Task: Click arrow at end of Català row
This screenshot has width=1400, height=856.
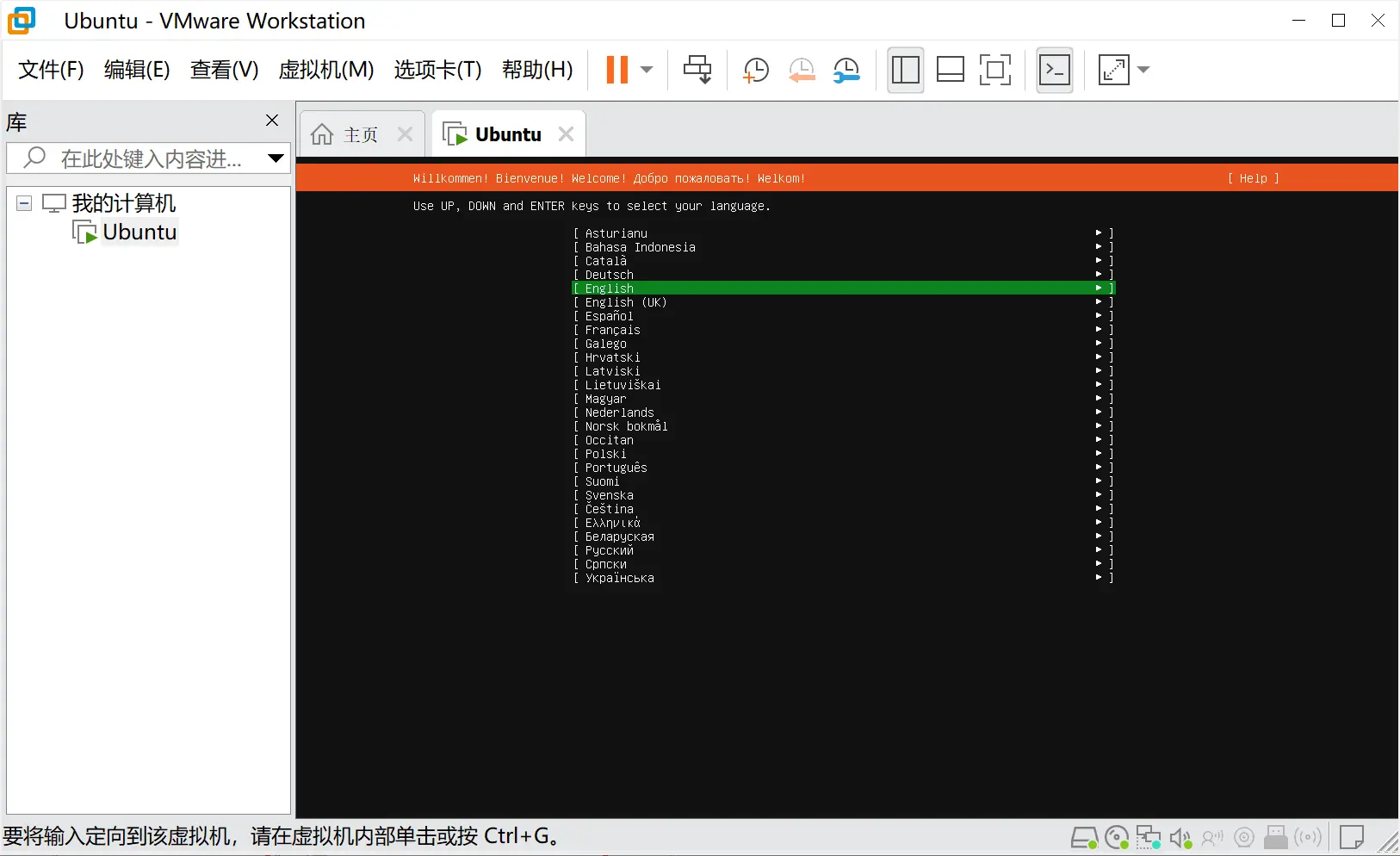Action: point(1099,260)
